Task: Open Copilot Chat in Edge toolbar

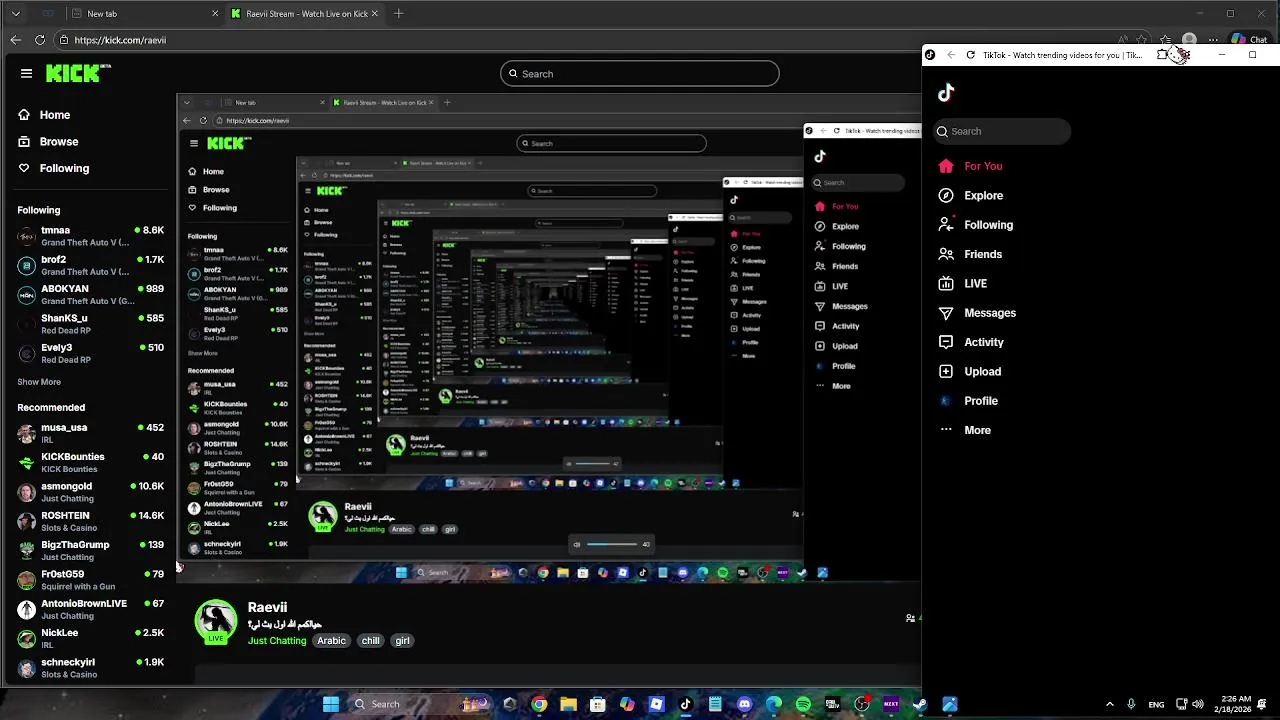Action: point(1249,40)
